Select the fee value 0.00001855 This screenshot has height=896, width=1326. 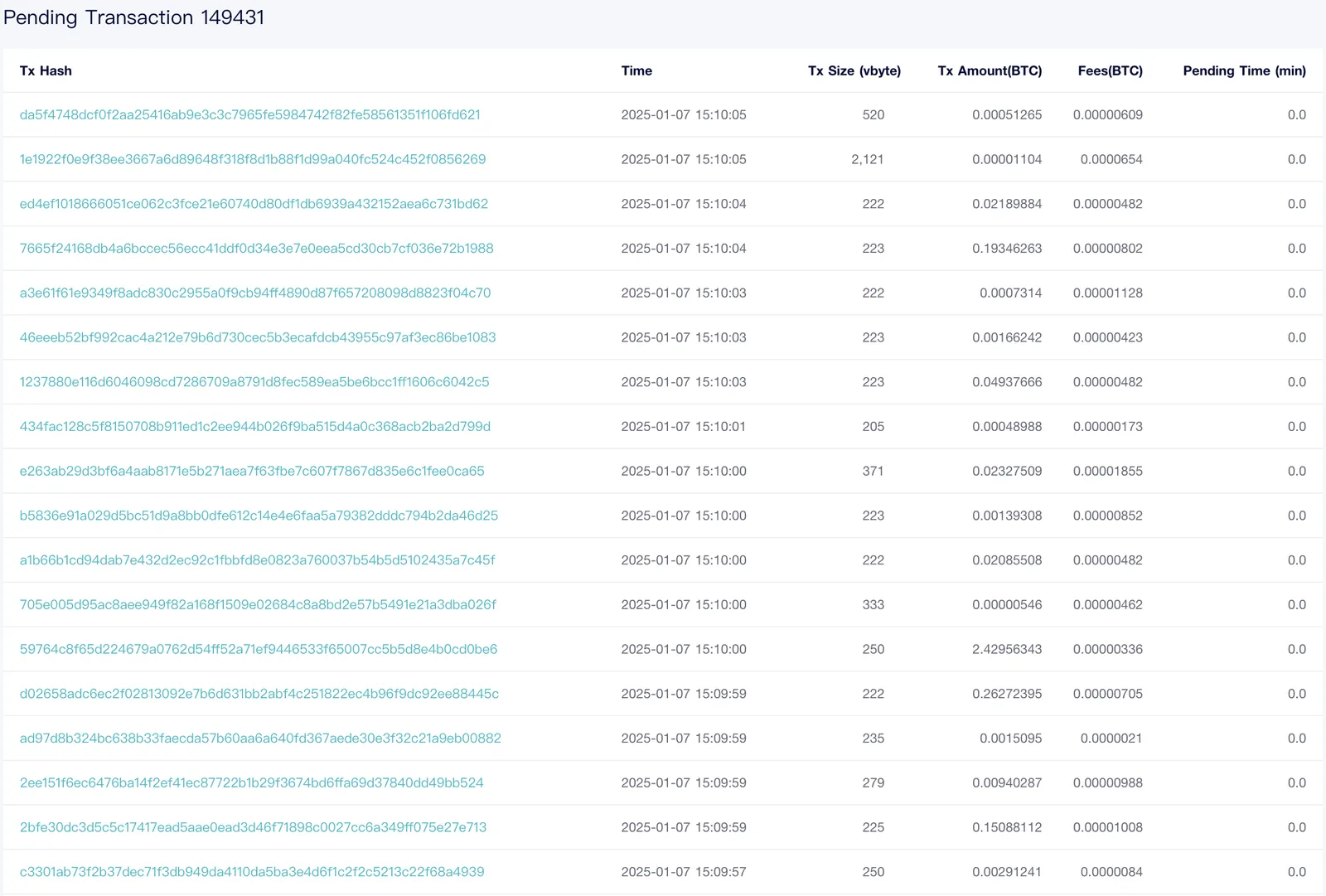(x=1108, y=471)
